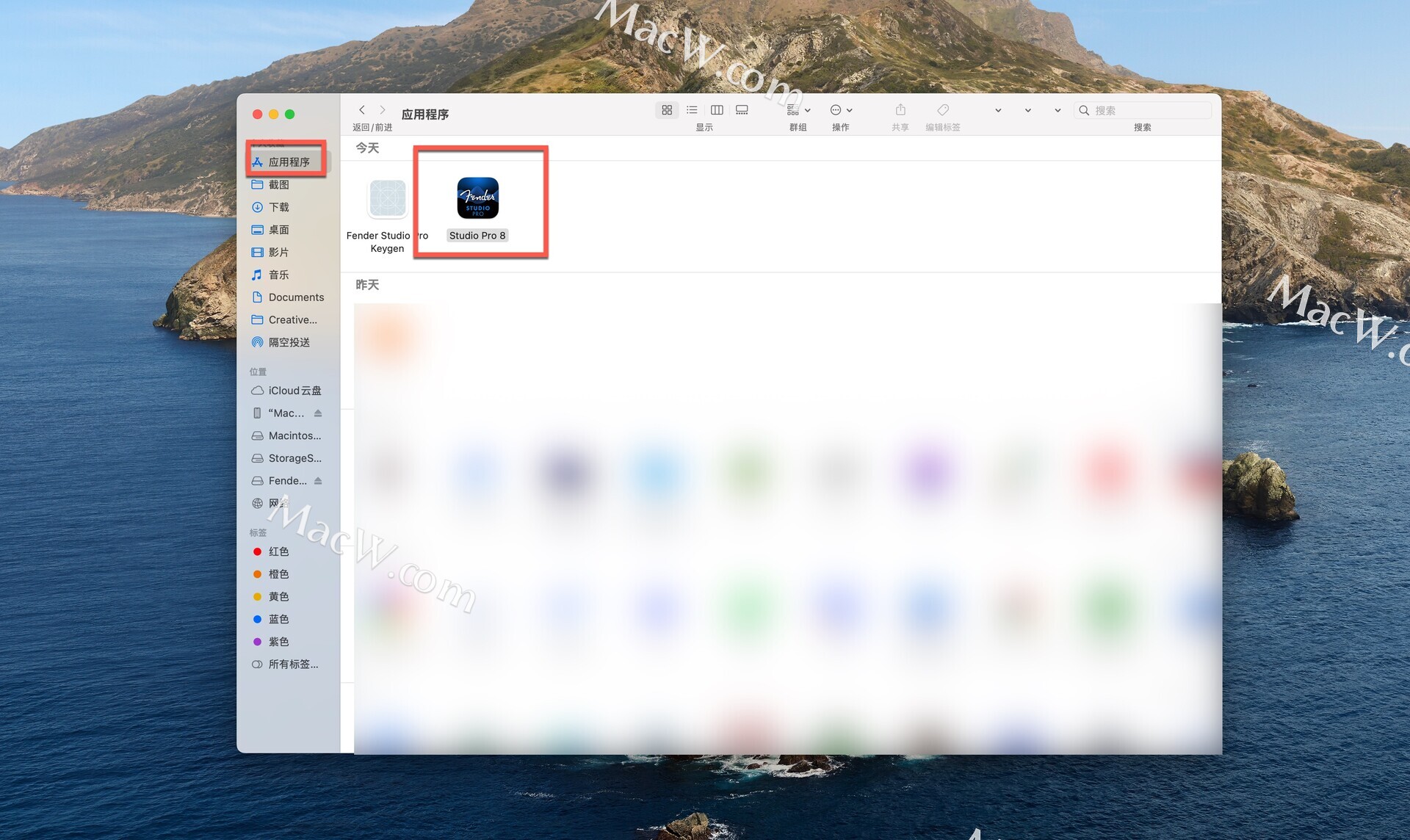1410x840 pixels.
Task: Open the Group dropdown in toolbar
Action: pyautogui.click(x=798, y=110)
